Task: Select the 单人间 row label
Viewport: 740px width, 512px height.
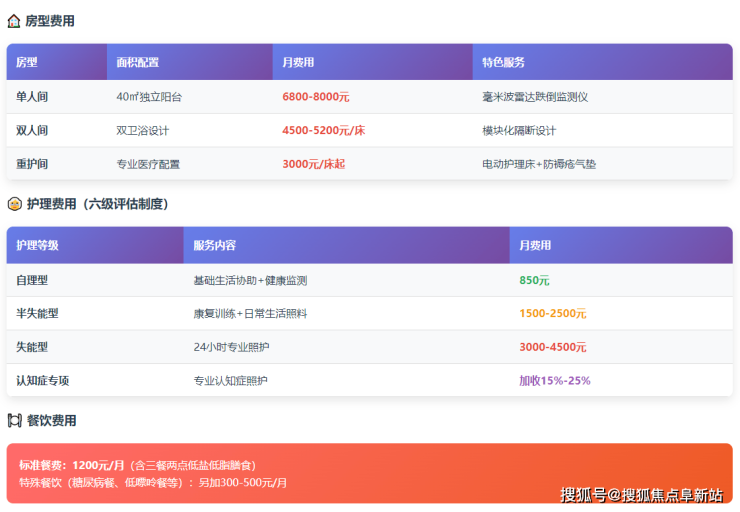Action: (32, 97)
